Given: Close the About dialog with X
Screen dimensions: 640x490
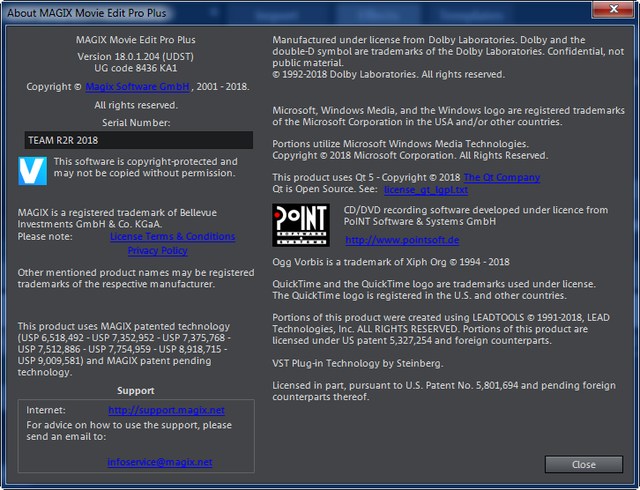Looking at the screenshot, I should [613, 9].
